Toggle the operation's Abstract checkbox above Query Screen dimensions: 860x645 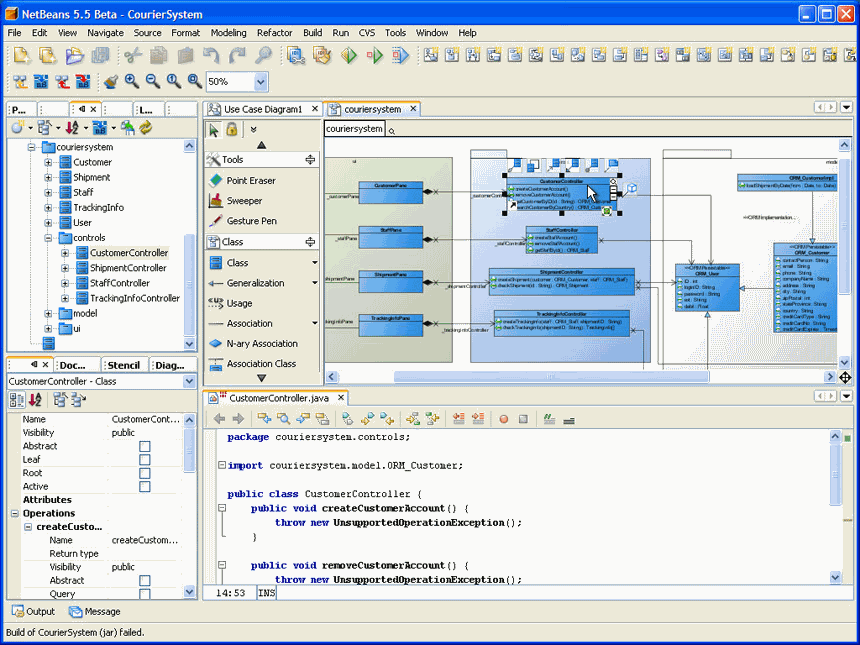(145, 580)
